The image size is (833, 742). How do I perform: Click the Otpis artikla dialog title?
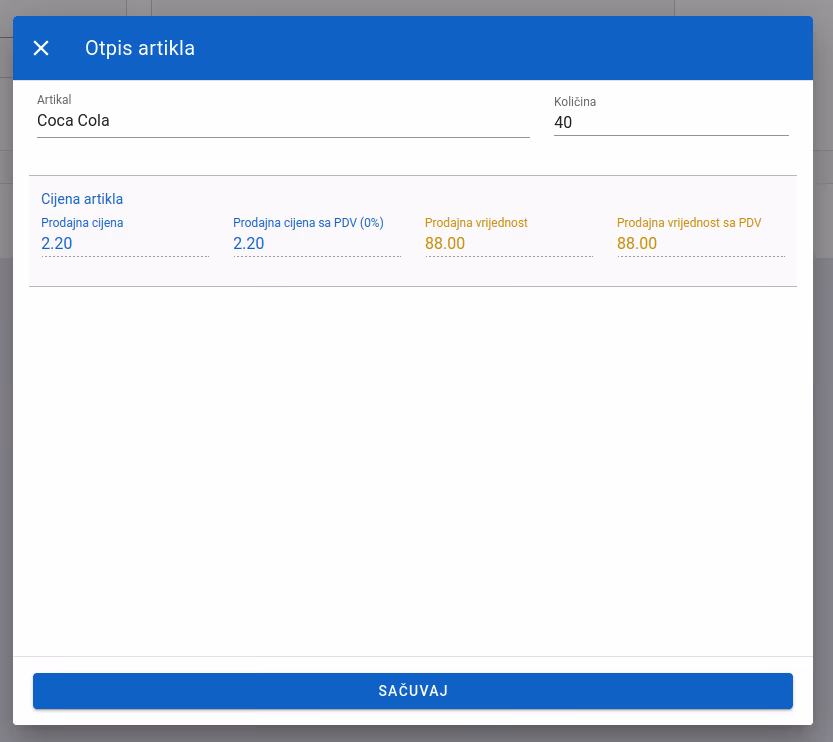140,48
